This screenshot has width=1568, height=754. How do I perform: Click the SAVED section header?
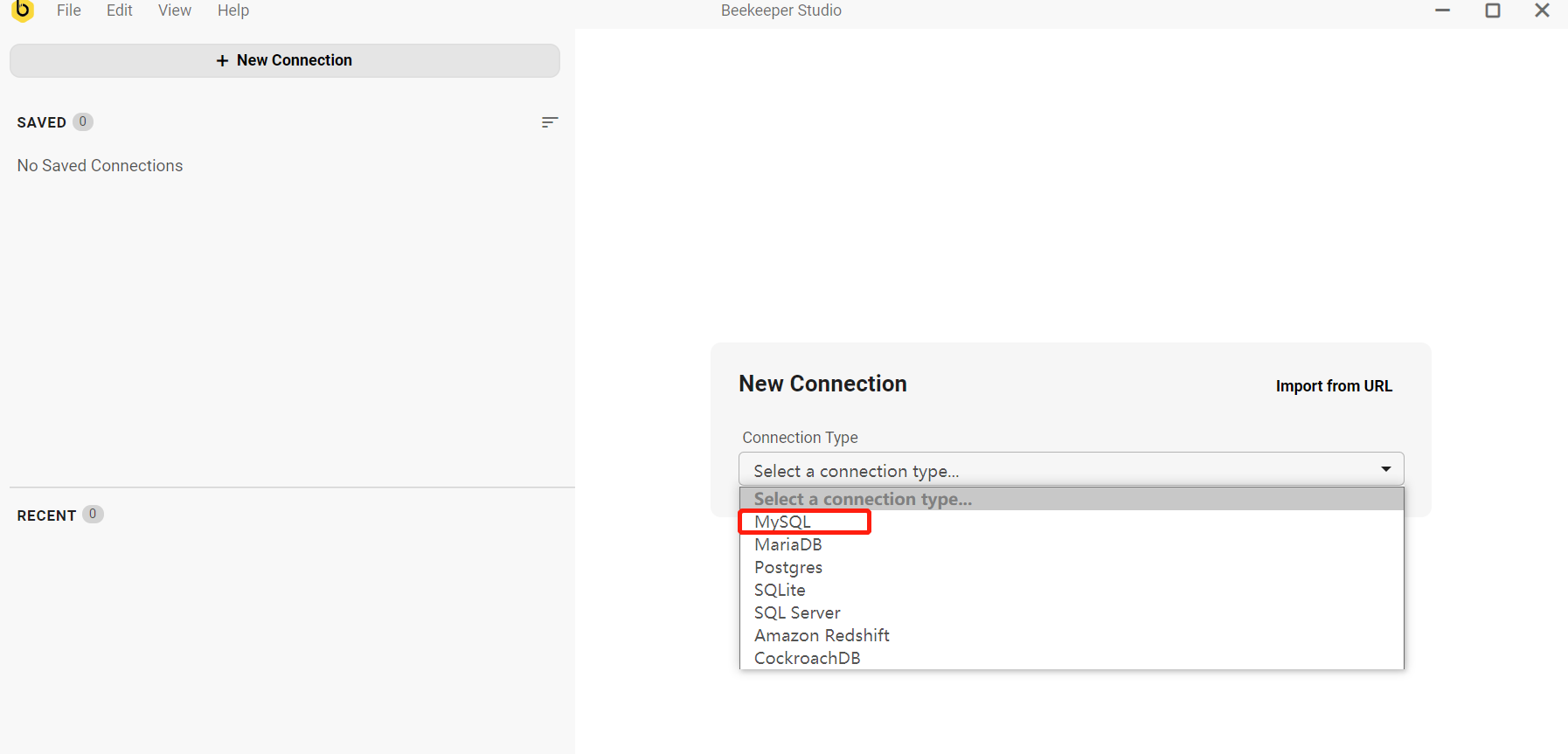point(42,122)
